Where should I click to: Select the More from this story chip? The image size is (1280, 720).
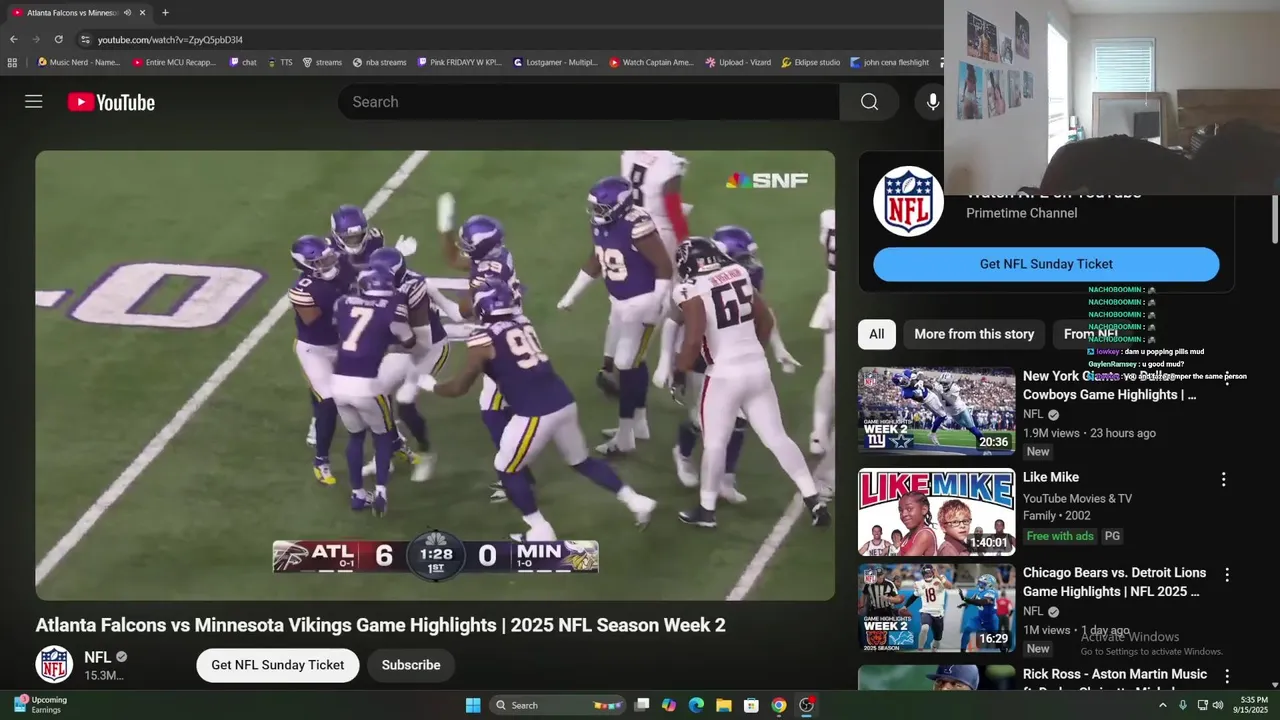(x=974, y=334)
